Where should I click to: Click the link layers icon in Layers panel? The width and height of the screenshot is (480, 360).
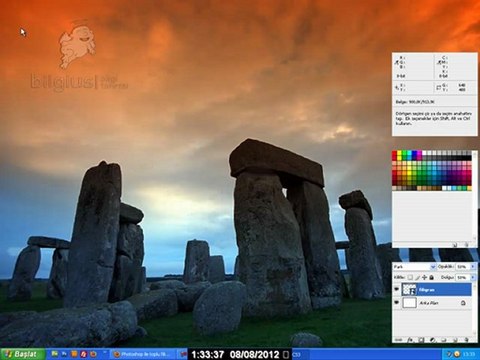[398, 340]
